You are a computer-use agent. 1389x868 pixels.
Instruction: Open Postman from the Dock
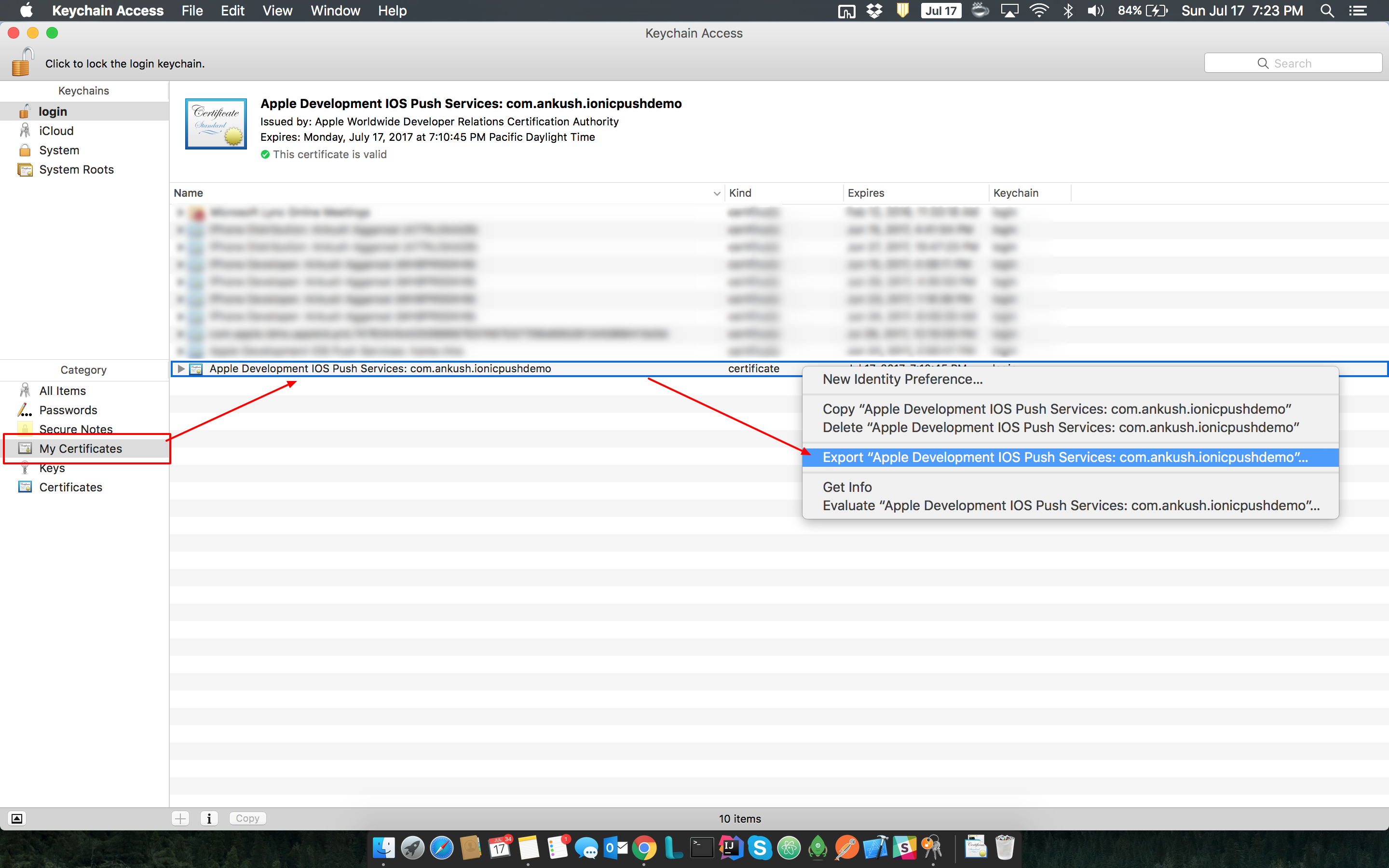tap(846, 847)
